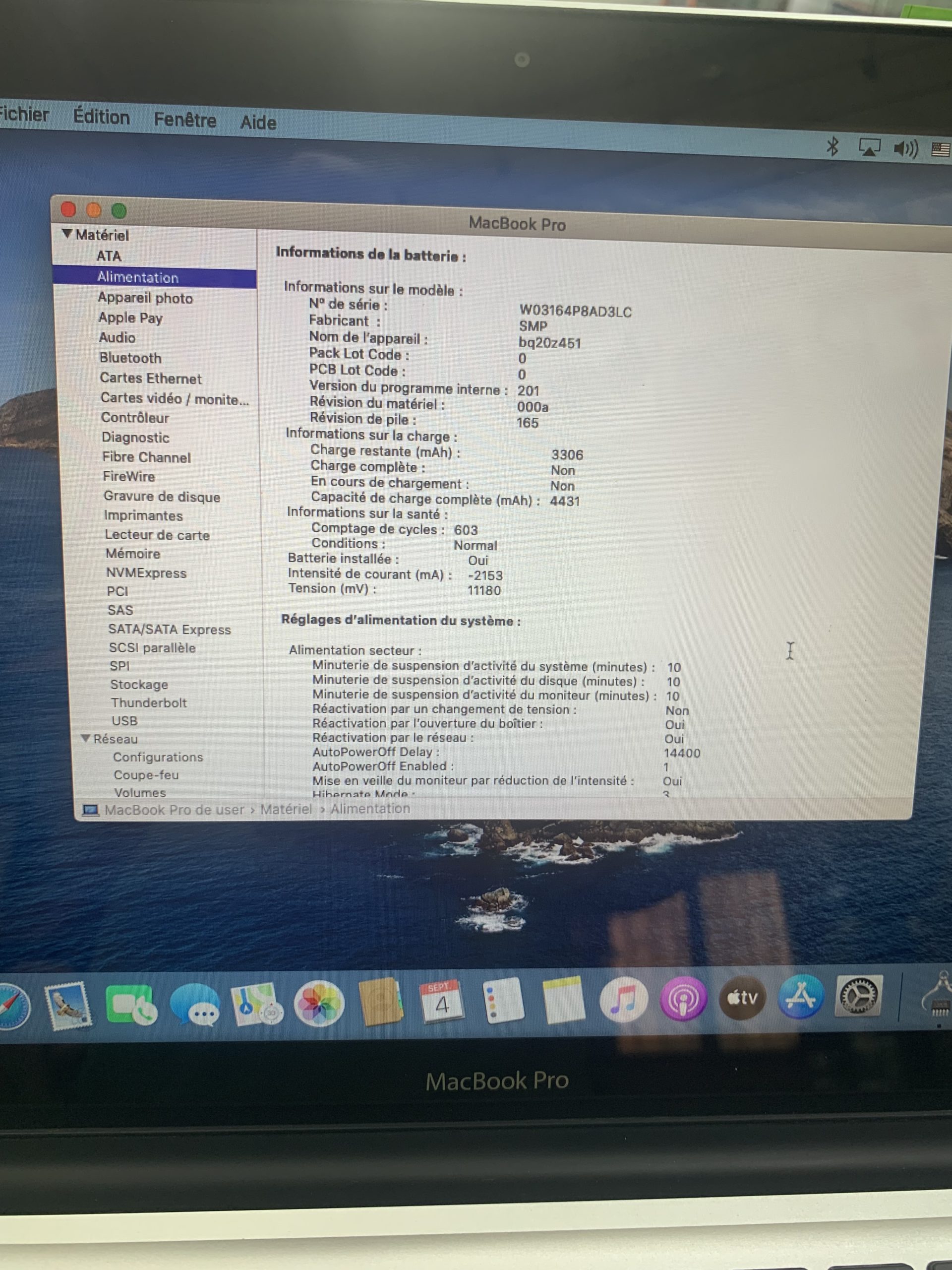Open AirPlay display menu bar icon
The height and width of the screenshot is (1270, 952).
(x=869, y=147)
